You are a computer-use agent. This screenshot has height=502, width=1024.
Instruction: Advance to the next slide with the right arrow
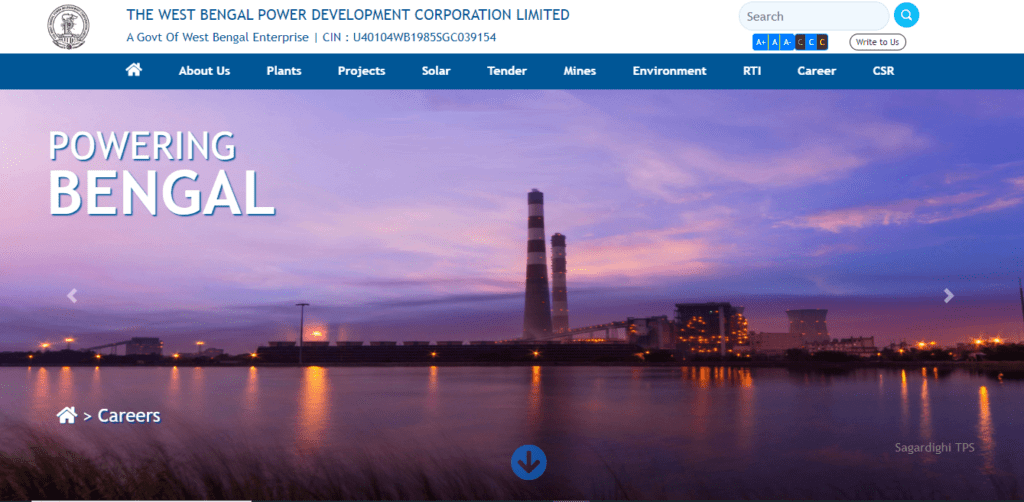[x=948, y=296]
